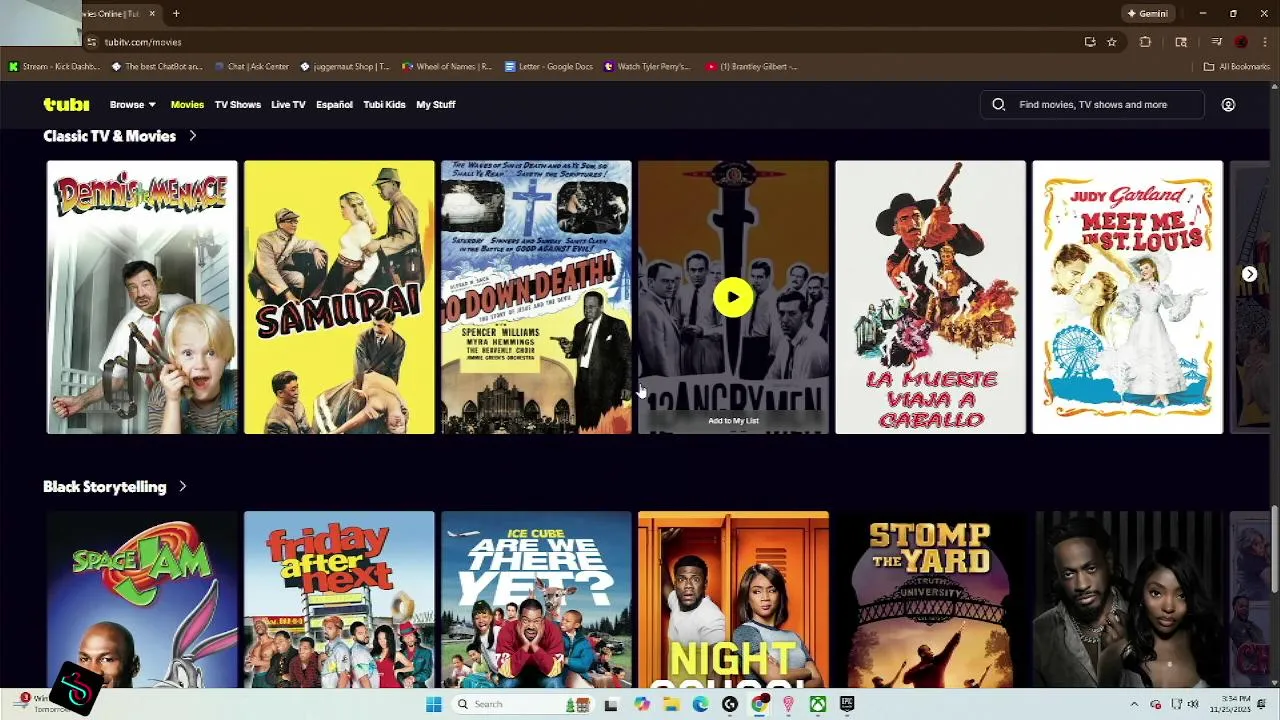Open Friday After Next poster
1280x720 pixels.
(x=339, y=600)
